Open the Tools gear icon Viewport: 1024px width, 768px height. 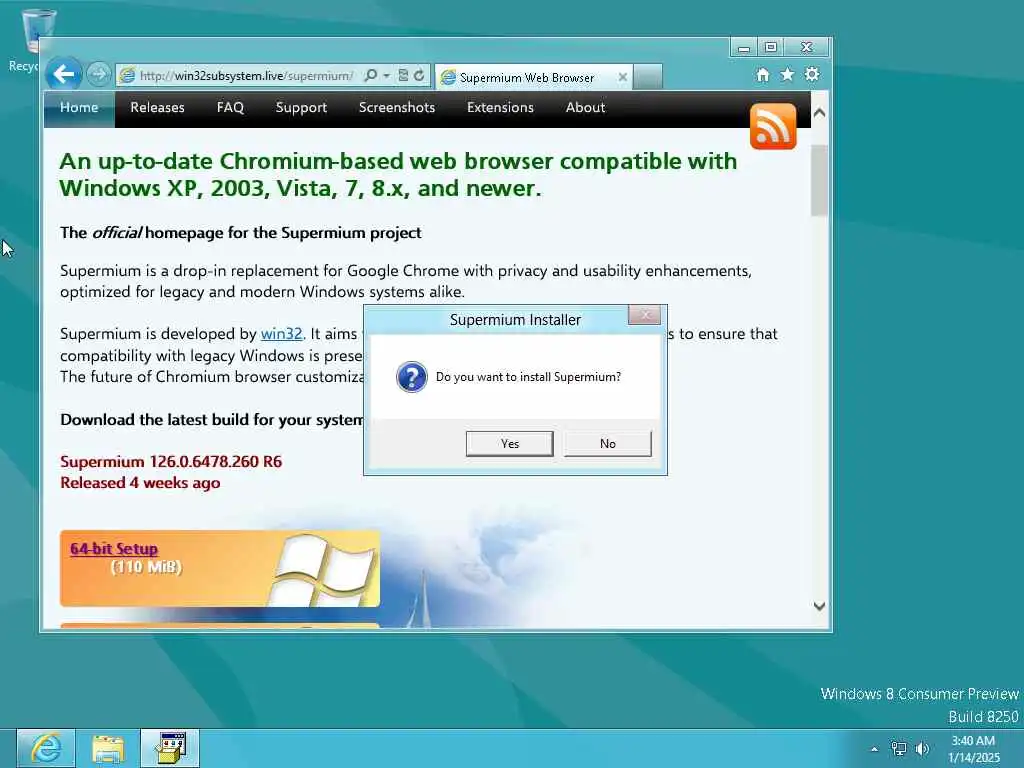click(x=812, y=74)
